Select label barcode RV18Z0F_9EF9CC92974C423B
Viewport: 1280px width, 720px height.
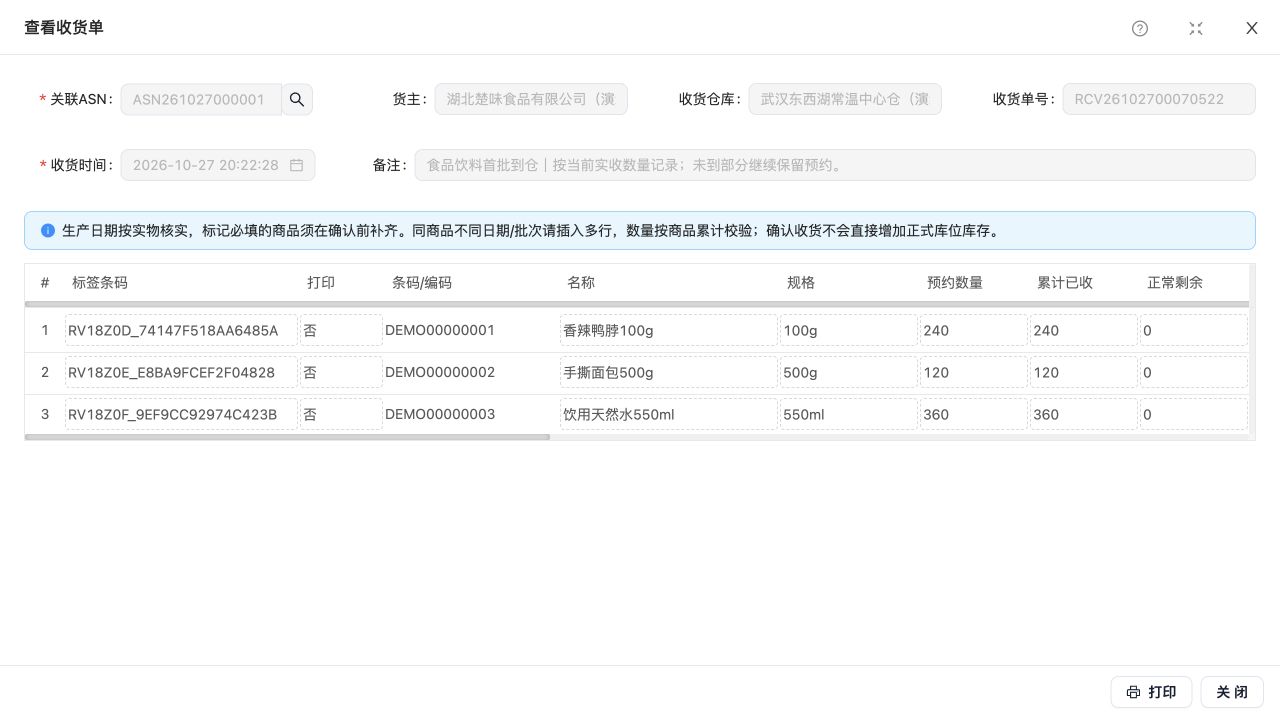(x=182, y=414)
